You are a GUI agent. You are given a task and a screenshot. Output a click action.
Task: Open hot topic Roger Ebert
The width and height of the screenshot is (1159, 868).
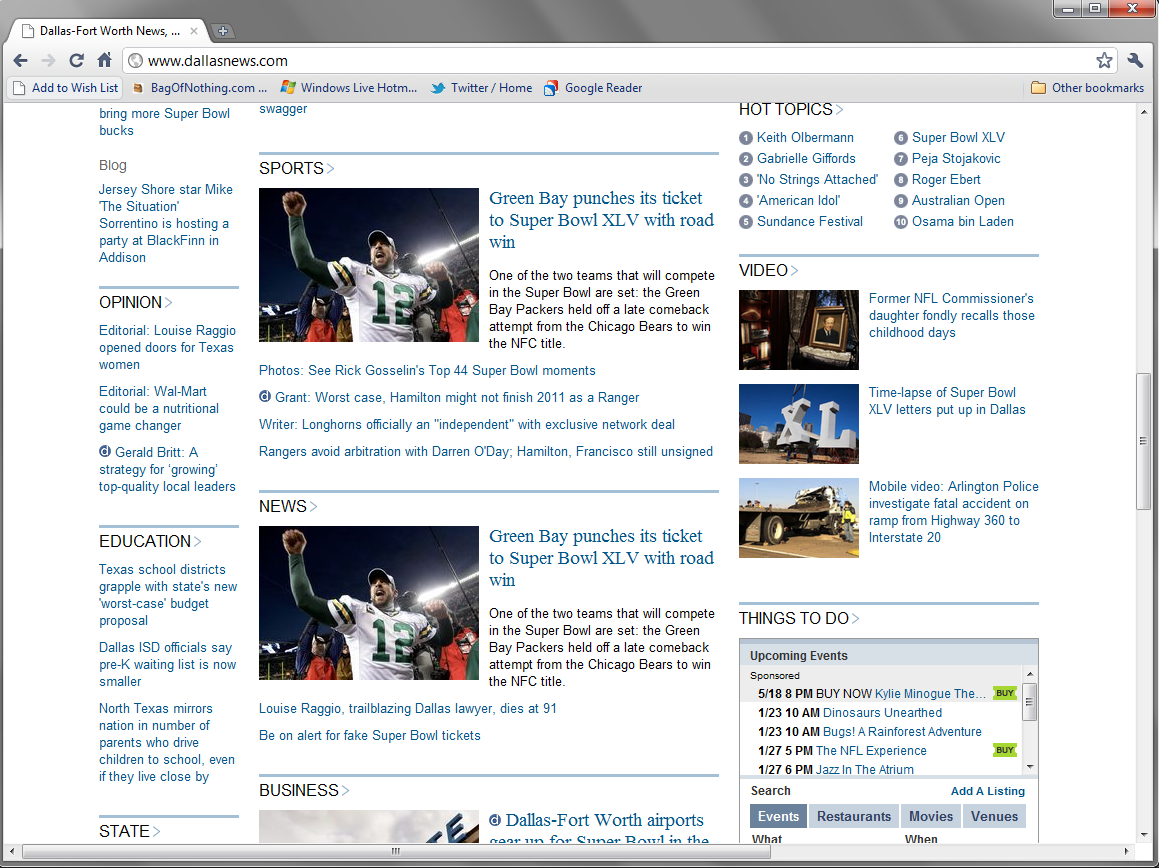[946, 180]
